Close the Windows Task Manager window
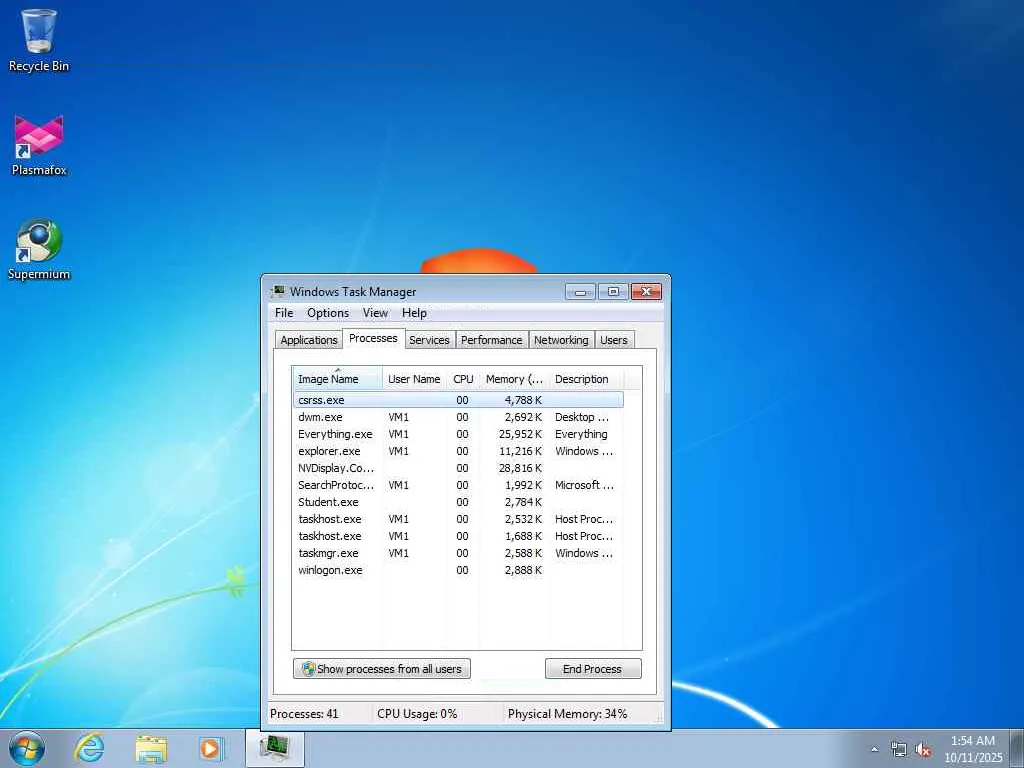Viewport: 1024px width, 768px height. click(646, 291)
